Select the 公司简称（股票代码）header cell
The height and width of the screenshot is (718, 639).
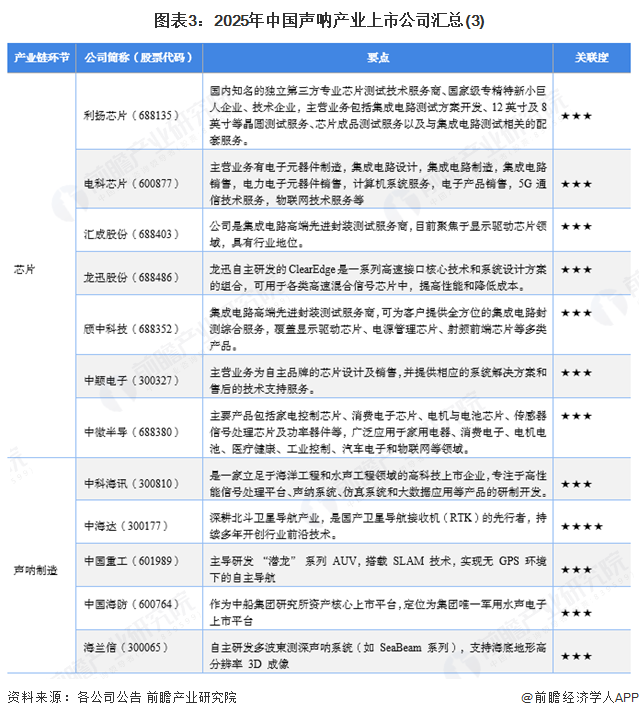point(139,58)
